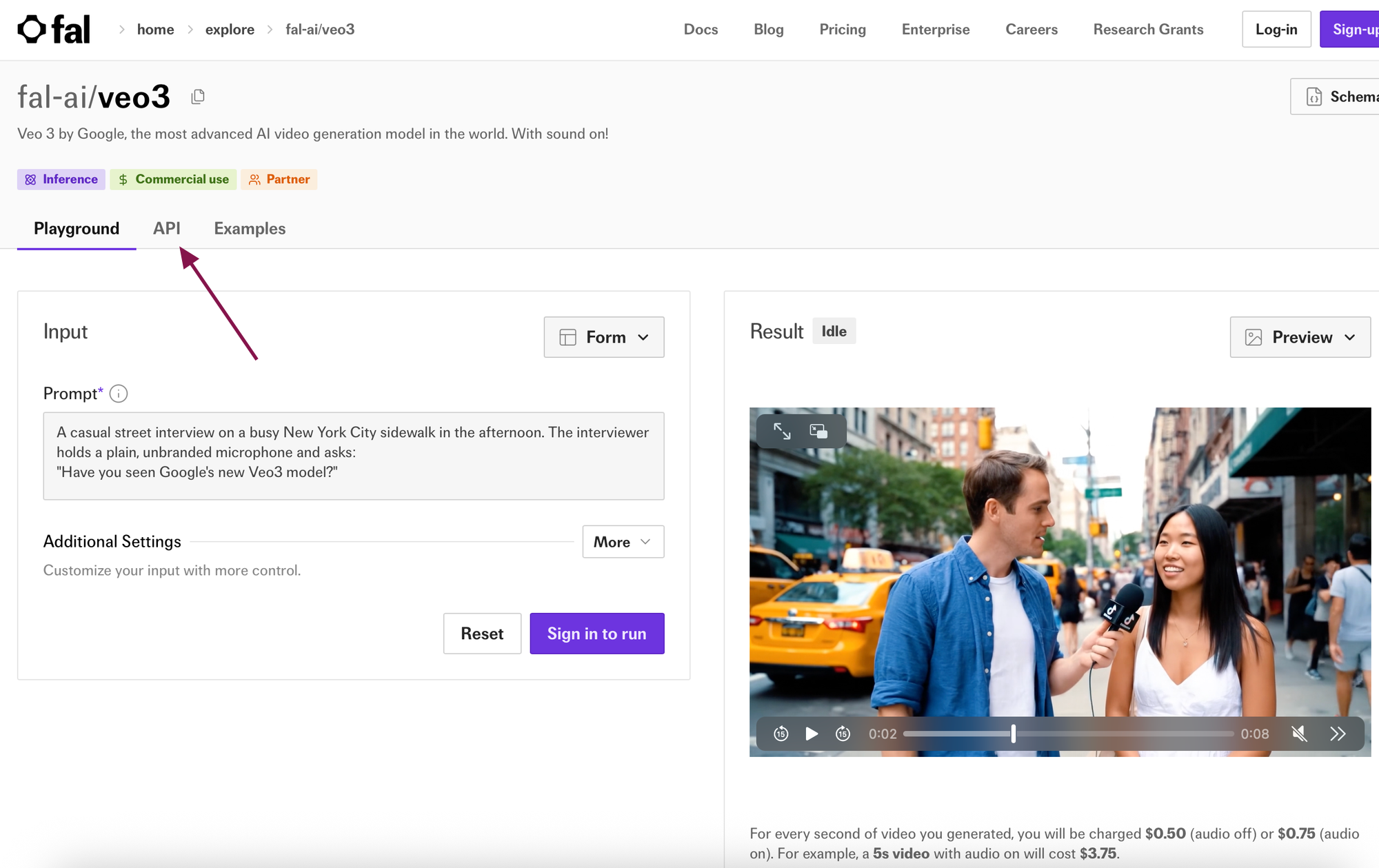1379x868 pixels.
Task: Open the video player's more options chevrons
Action: pyautogui.click(x=1338, y=734)
